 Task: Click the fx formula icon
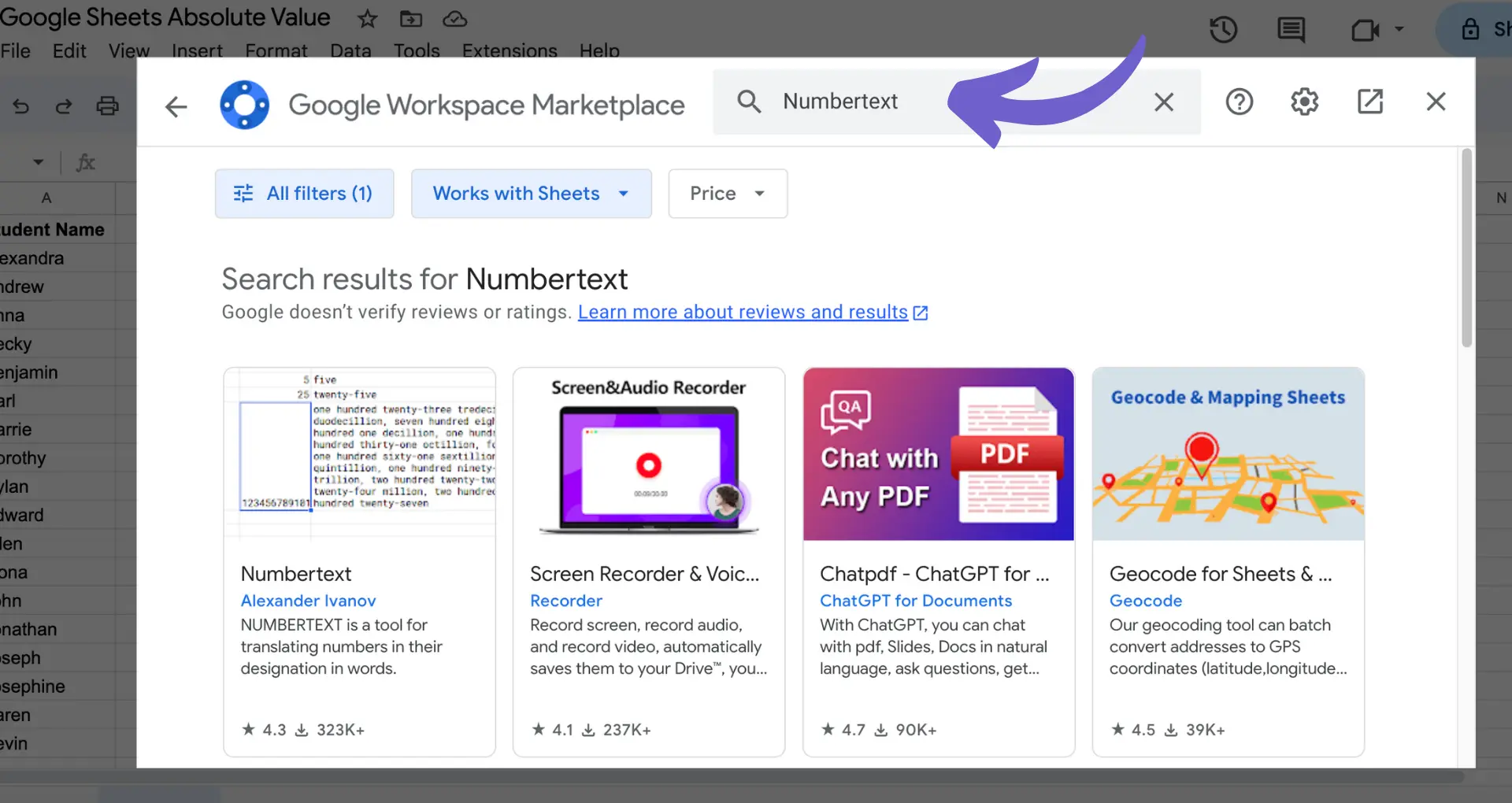coord(85,163)
